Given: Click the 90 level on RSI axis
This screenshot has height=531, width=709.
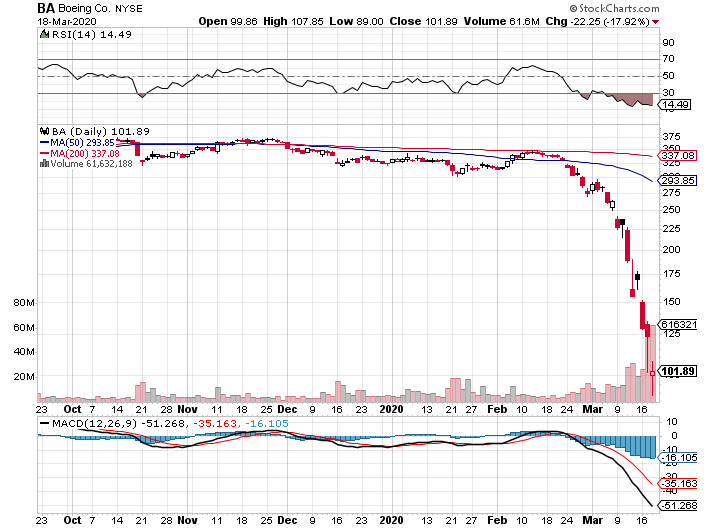Looking at the screenshot, I should point(668,43).
